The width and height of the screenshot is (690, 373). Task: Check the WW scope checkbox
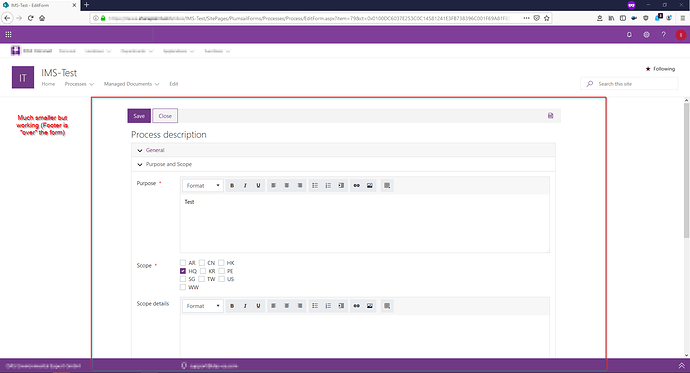click(183, 288)
